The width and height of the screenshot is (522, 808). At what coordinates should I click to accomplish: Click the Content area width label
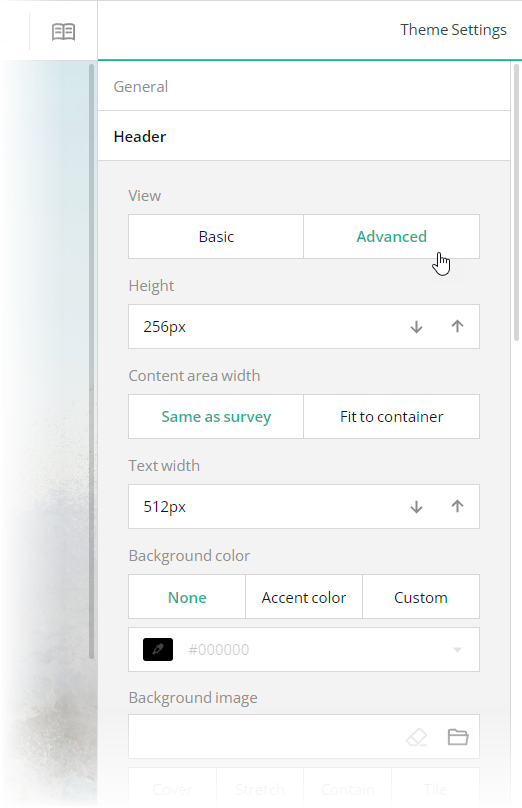click(194, 376)
